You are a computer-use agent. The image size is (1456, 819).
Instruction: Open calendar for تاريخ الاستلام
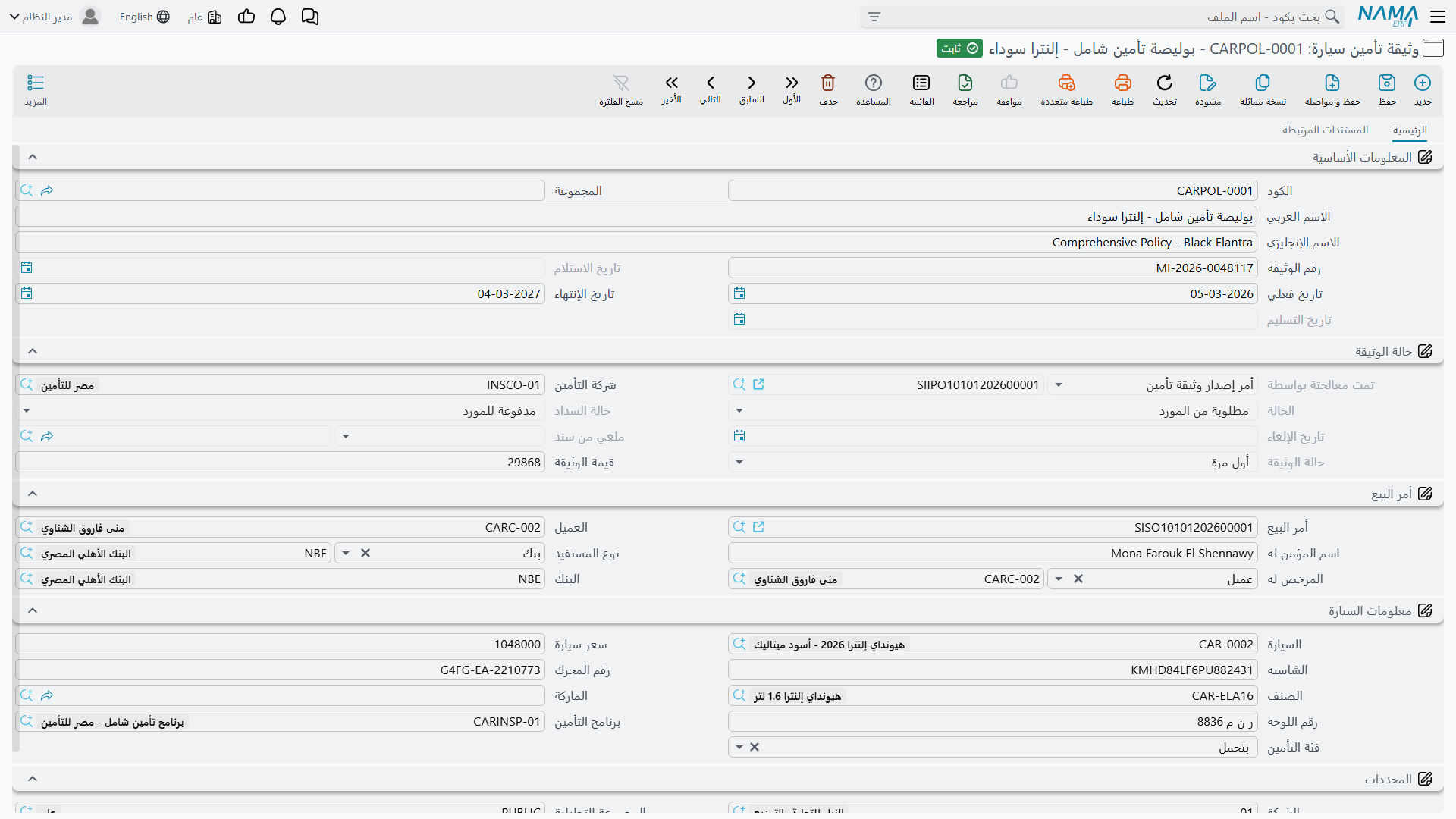pos(27,268)
